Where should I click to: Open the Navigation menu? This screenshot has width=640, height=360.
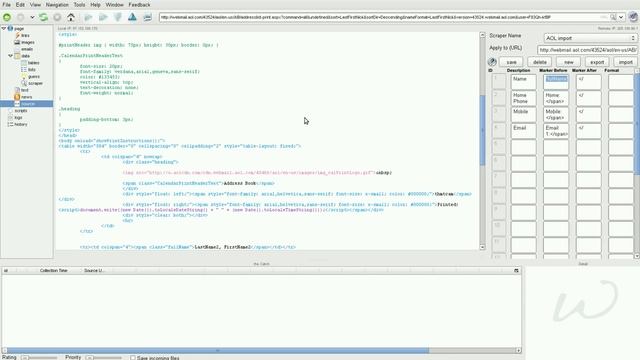pyautogui.click(x=57, y=5)
